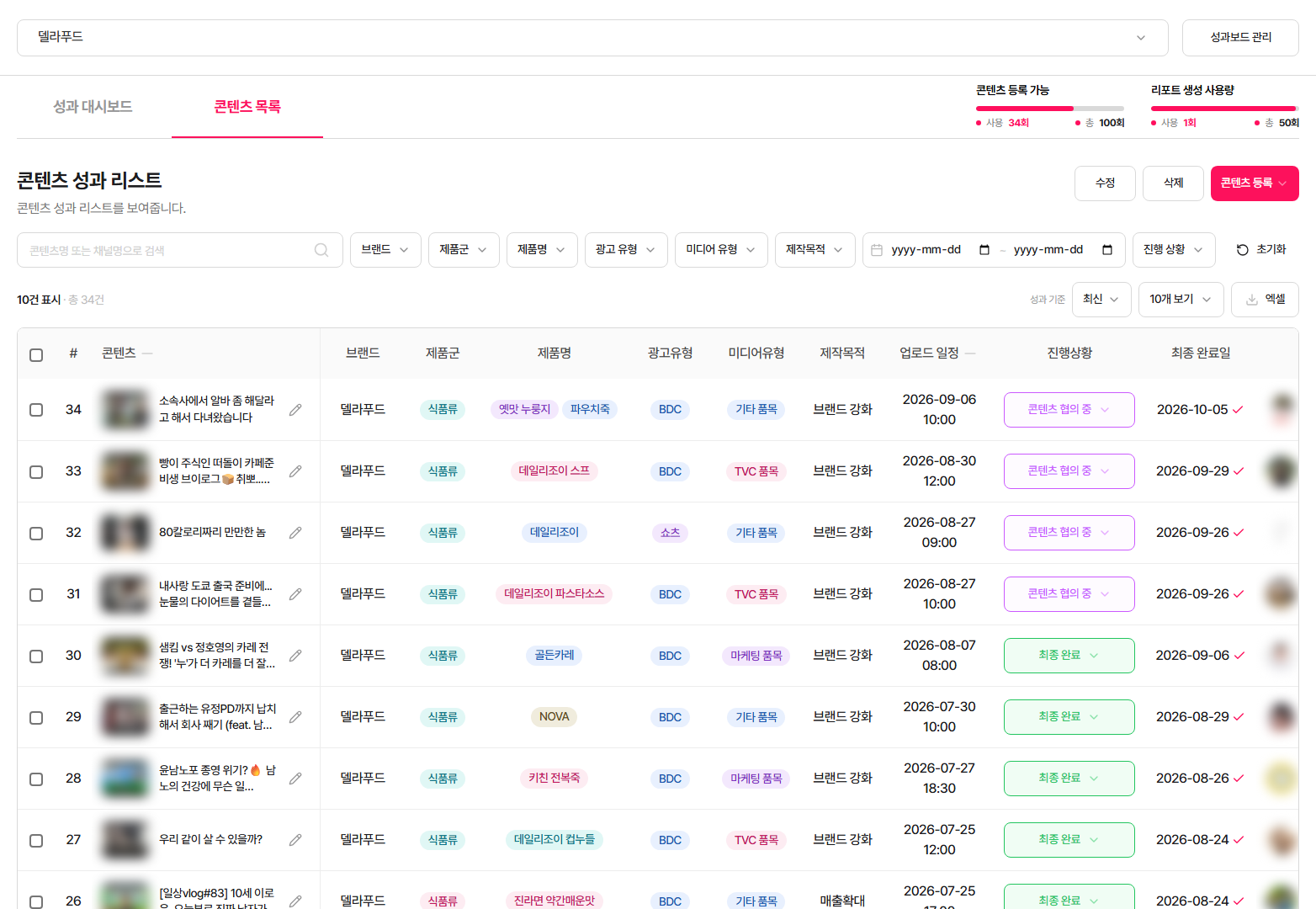Click the sort icon beside 업로드 일정 header
This screenshot has width=1316, height=909.
tap(970, 353)
